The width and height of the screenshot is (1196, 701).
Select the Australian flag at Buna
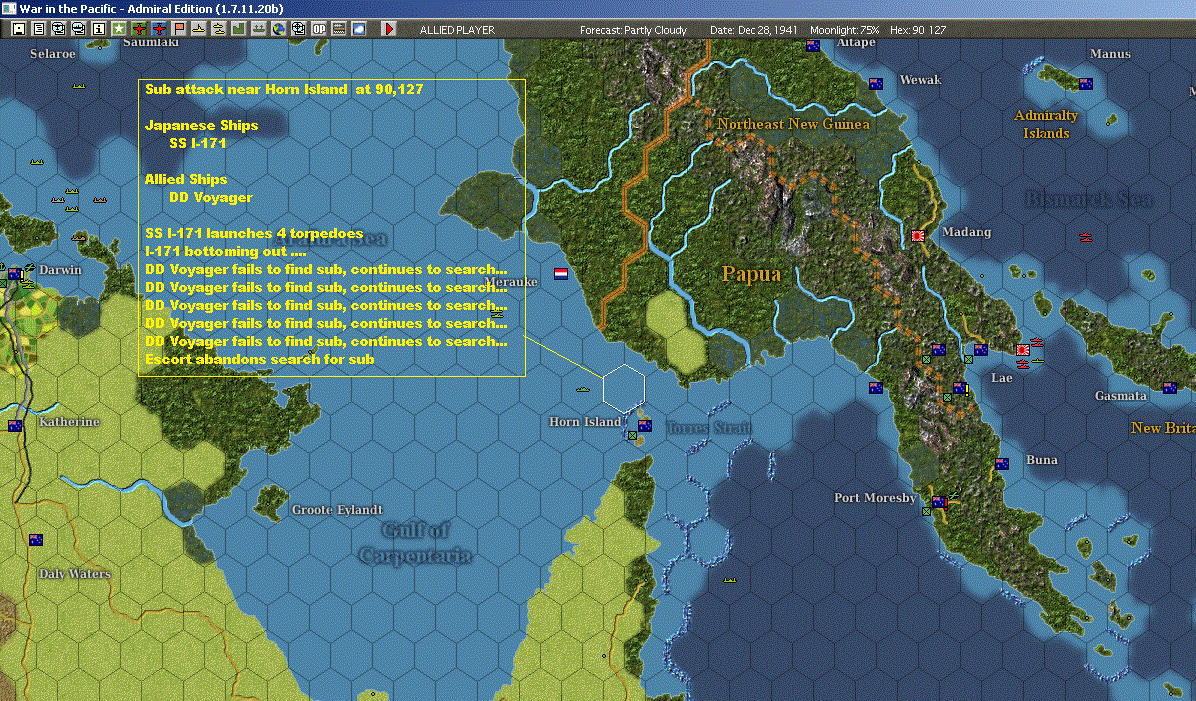[1002, 464]
